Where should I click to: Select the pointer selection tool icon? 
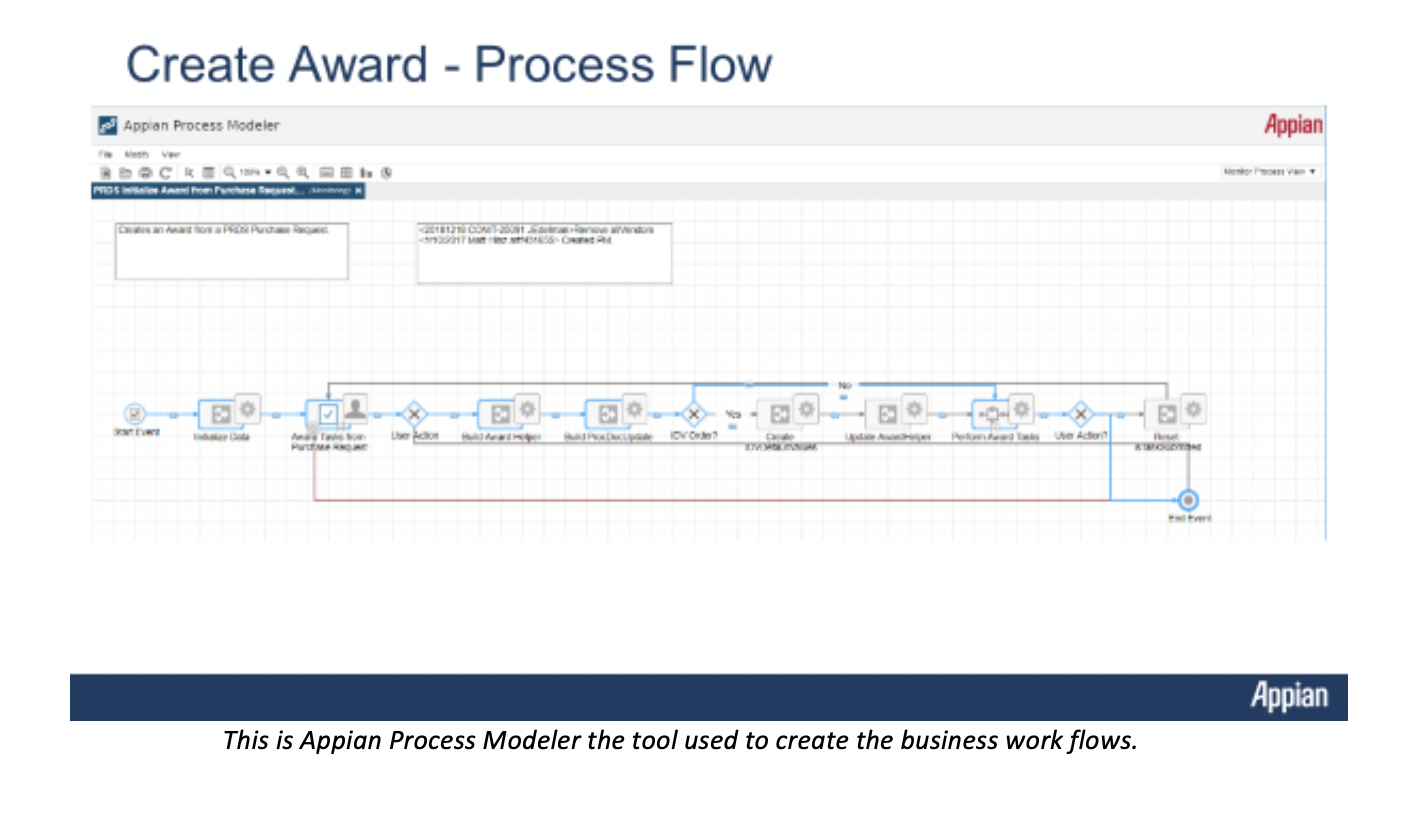[x=189, y=173]
